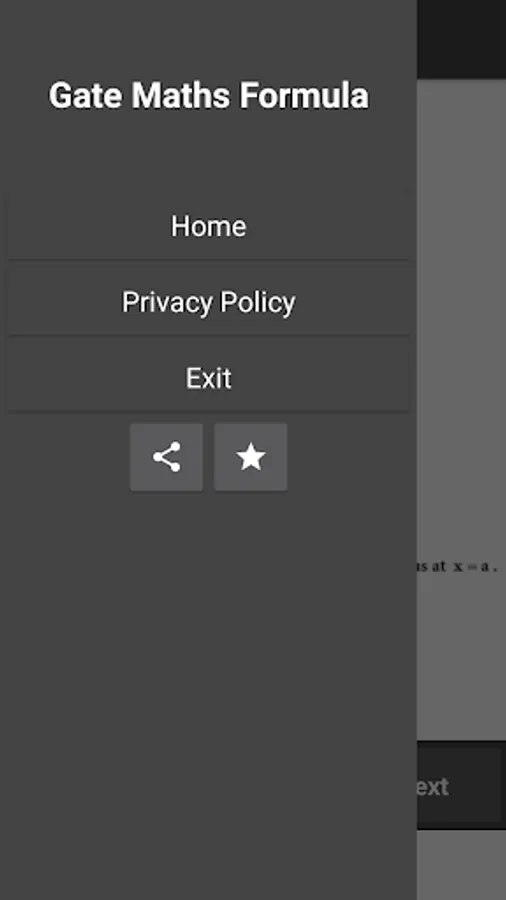Click the partially hidden Next button

tap(459, 786)
